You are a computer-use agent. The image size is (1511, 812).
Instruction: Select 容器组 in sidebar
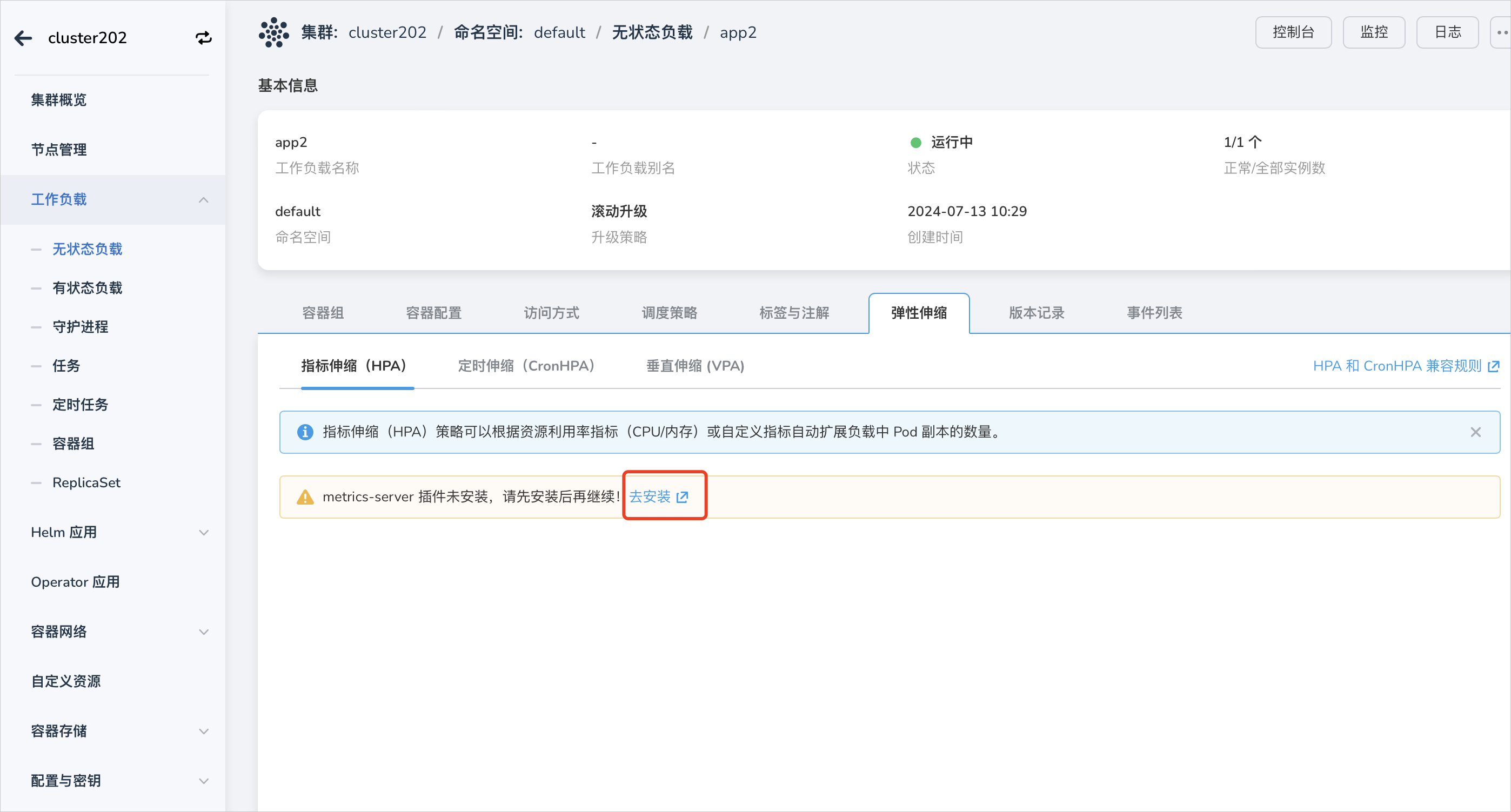[x=73, y=444]
